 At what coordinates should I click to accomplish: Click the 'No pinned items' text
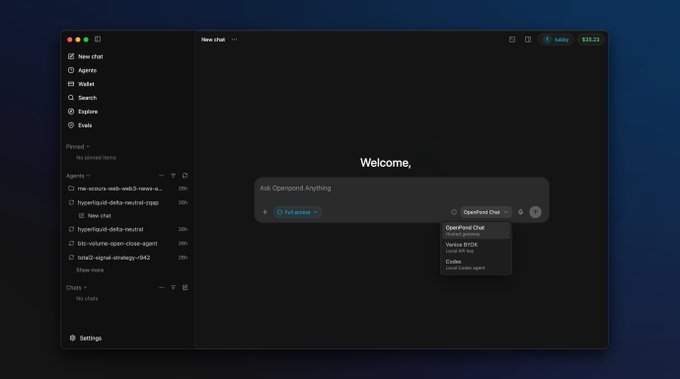[96, 158]
